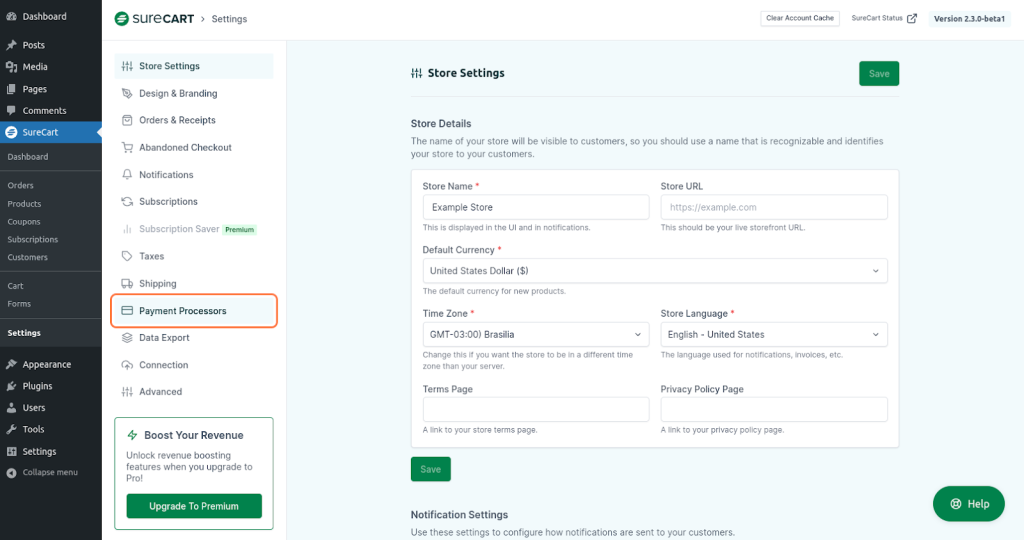Viewport: 1024px width, 540px height.
Task: Open the Advanced settings section
Action: pyautogui.click(x=194, y=392)
